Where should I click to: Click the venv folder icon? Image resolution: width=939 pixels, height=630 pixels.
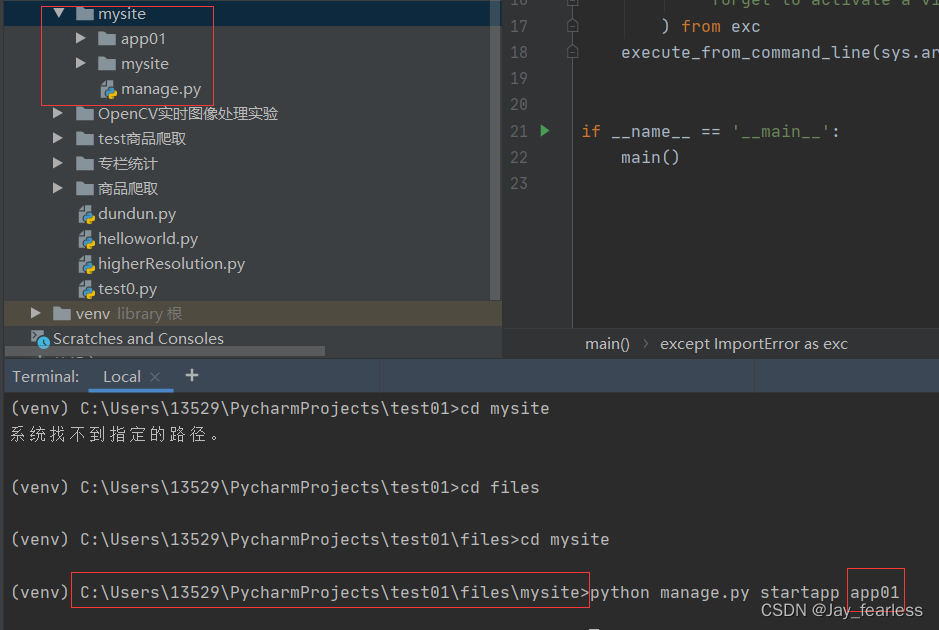click(x=62, y=314)
